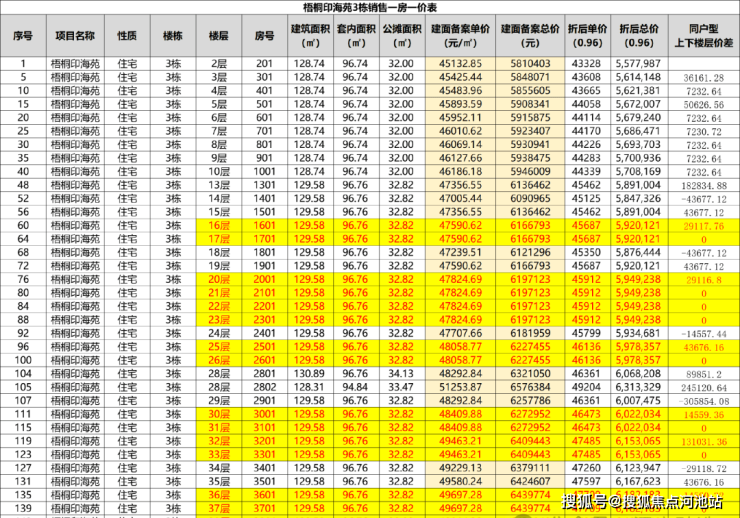Click the yellow highlighted 16层 floor cell
Screen dimensions: 740x518
pyautogui.click(x=219, y=226)
